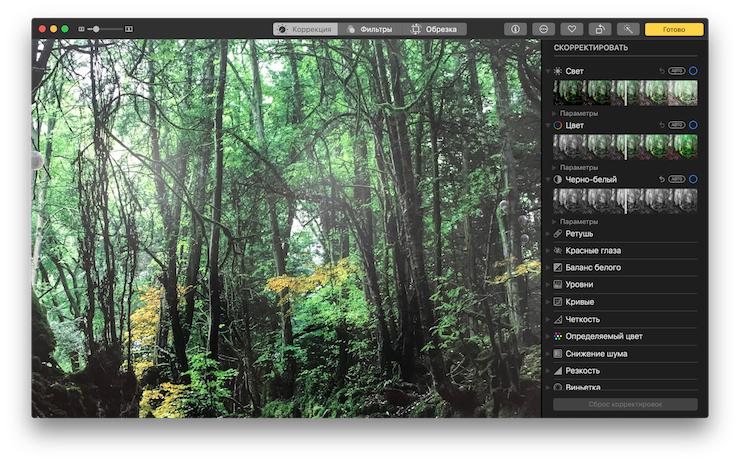This screenshot has height=463, width=740.
Task: Revert Черно-белый adjustment with undo arrow
Action: (x=662, y=179)
